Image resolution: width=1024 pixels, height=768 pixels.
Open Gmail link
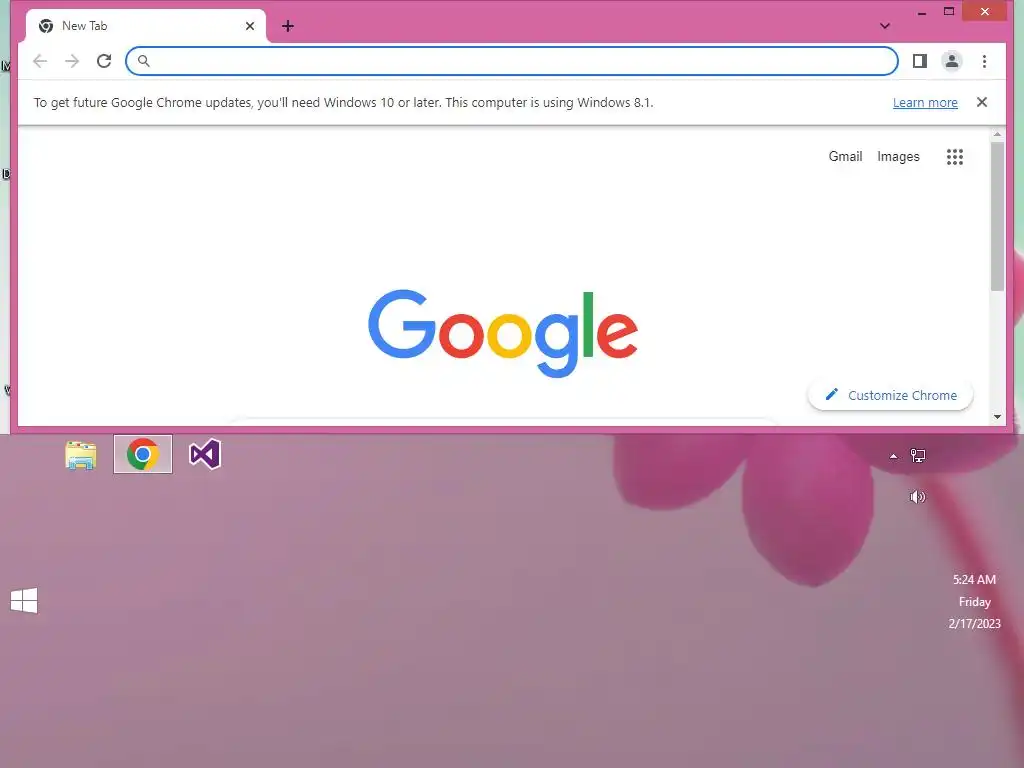click(845, 157)
